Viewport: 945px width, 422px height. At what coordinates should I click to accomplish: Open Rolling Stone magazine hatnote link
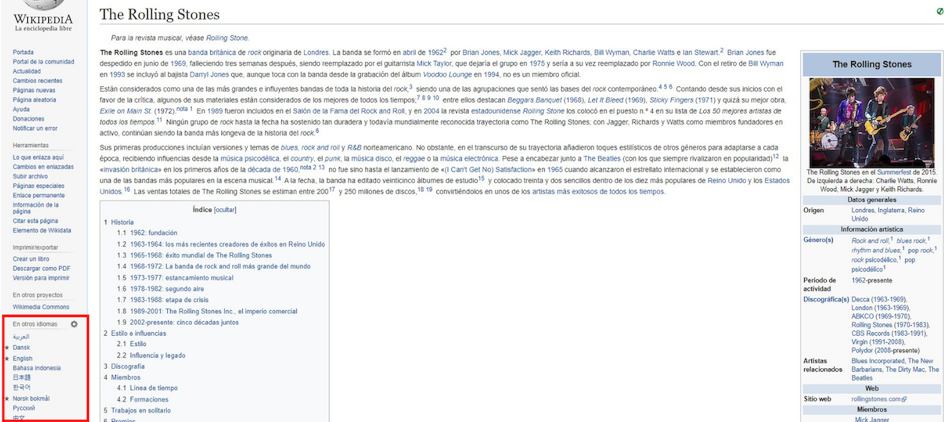[227, 38]
